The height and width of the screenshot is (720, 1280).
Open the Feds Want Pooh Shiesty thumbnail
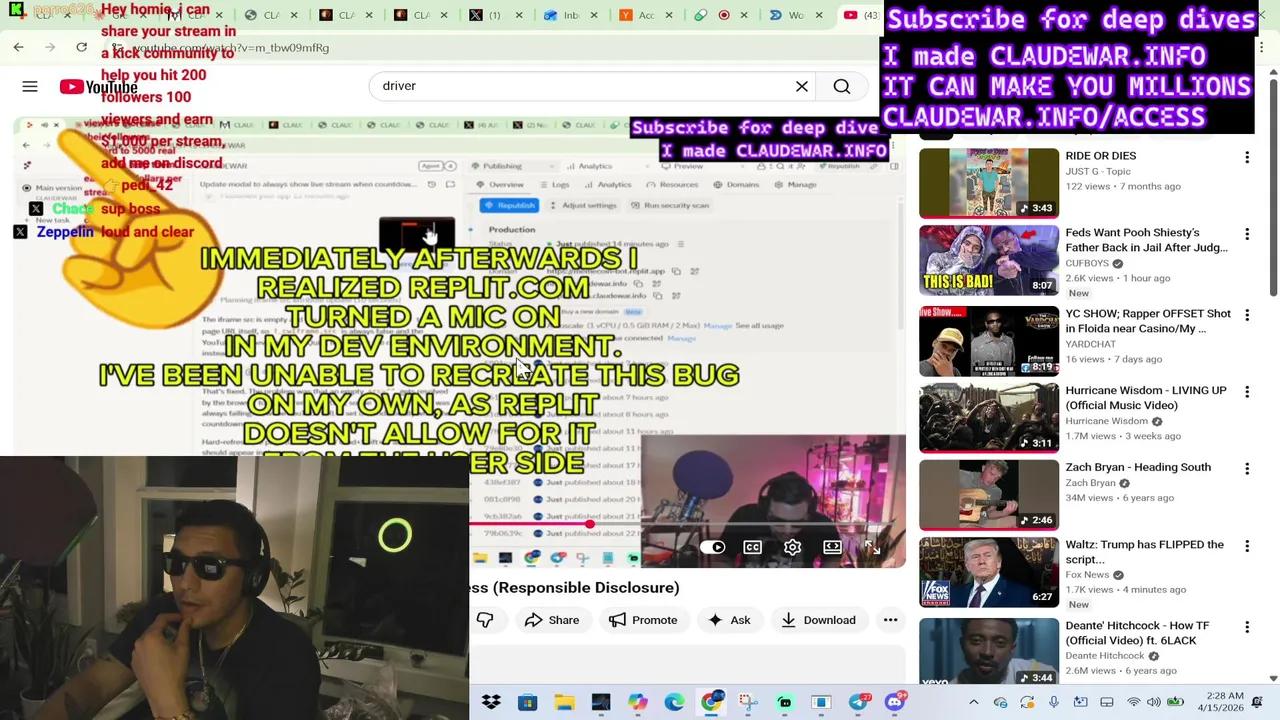[x=989, y=260]
